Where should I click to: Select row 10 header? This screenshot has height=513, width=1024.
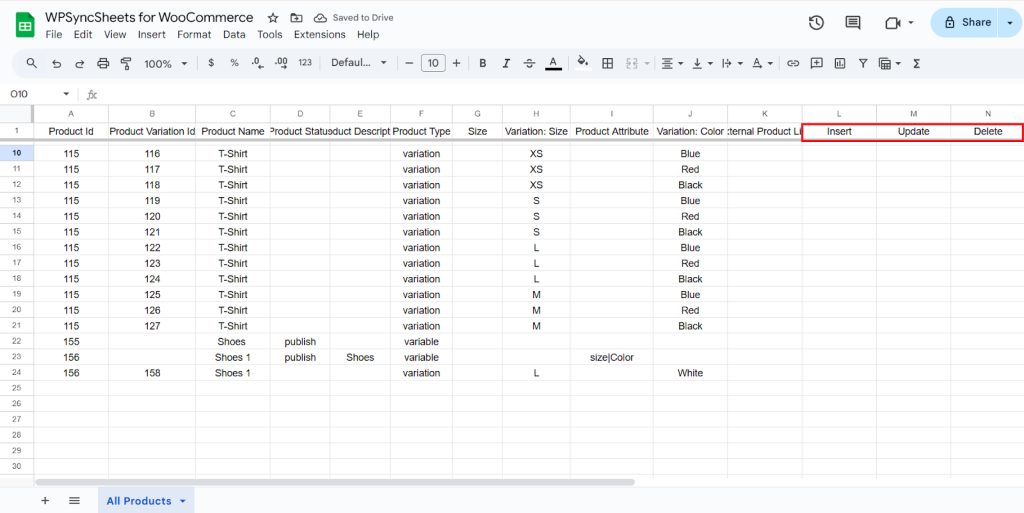point(16,153)
